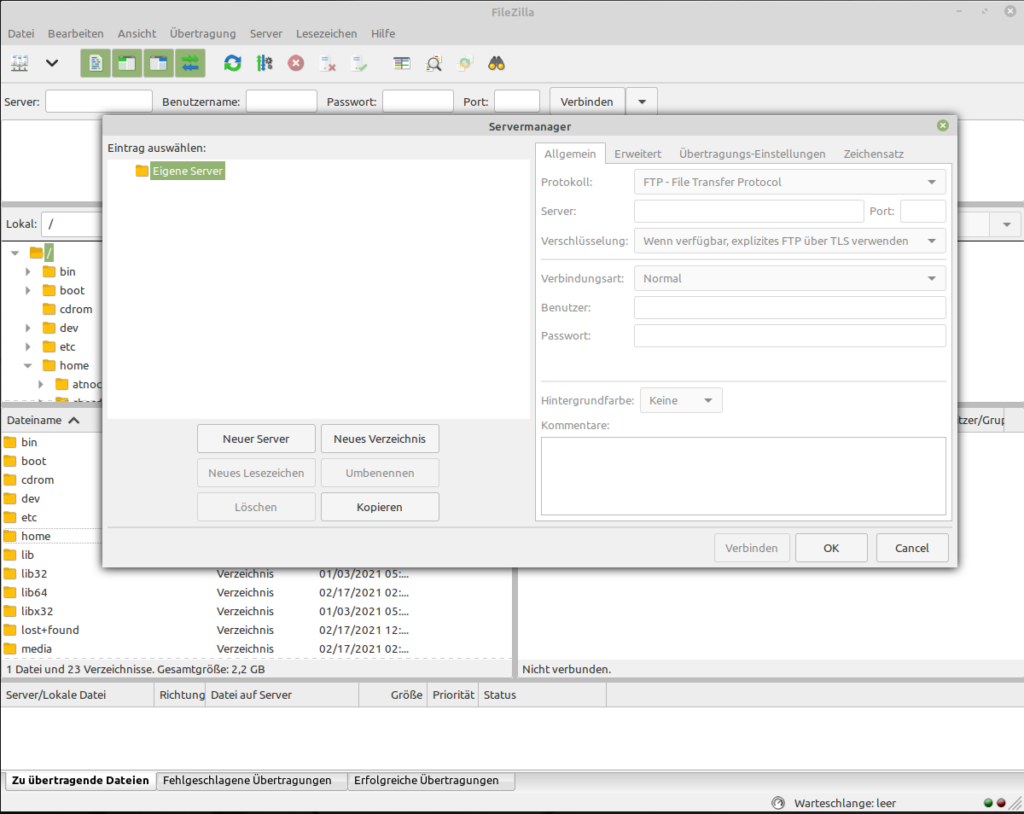
Task: Click the Kommentare text area
Action: point(743,476)
